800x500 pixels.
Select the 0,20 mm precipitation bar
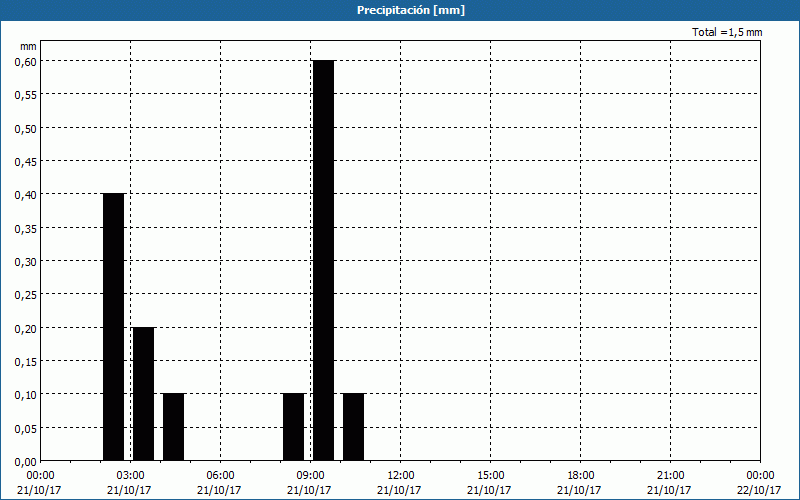[143, 394]
